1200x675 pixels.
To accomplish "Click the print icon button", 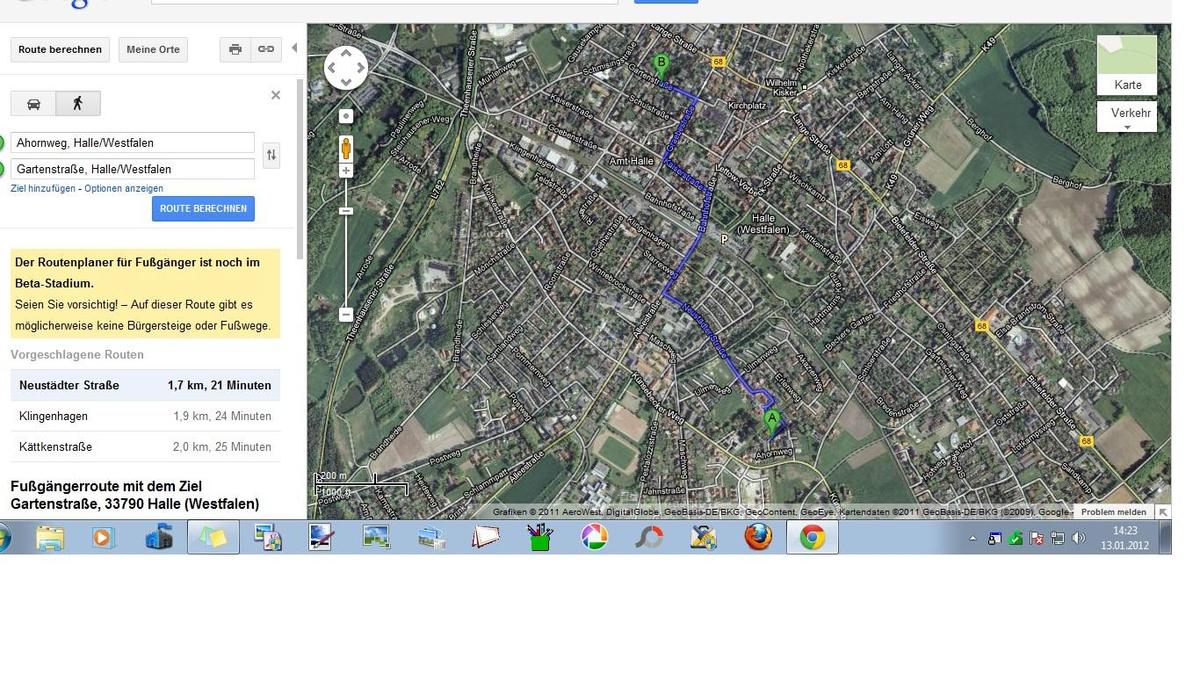I will pos(235,49).
